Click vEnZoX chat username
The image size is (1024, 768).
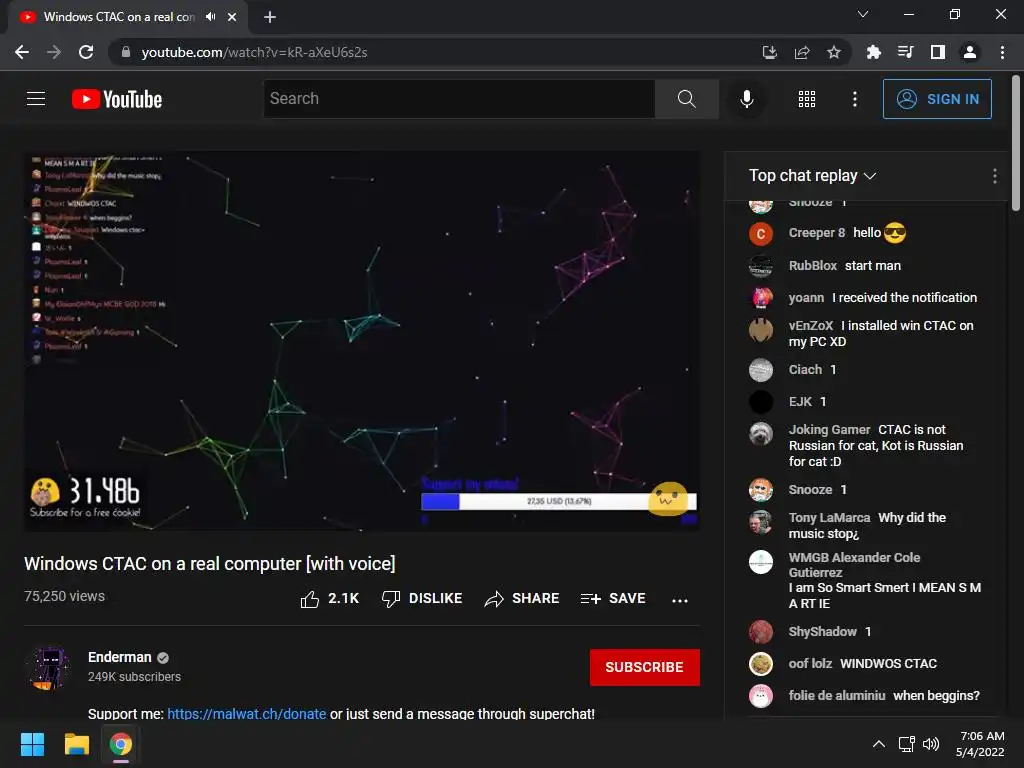(810, 326)
